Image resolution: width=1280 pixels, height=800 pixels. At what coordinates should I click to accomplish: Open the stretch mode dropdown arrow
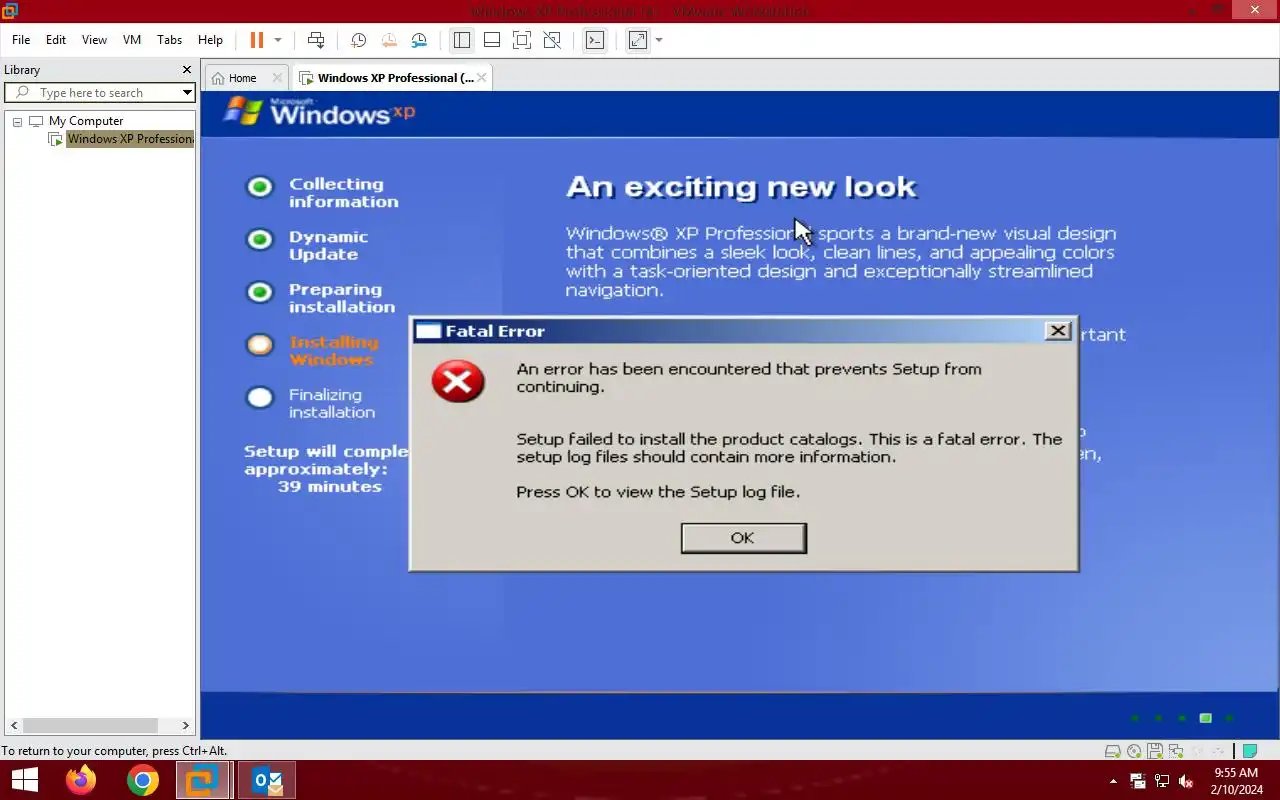659,40
